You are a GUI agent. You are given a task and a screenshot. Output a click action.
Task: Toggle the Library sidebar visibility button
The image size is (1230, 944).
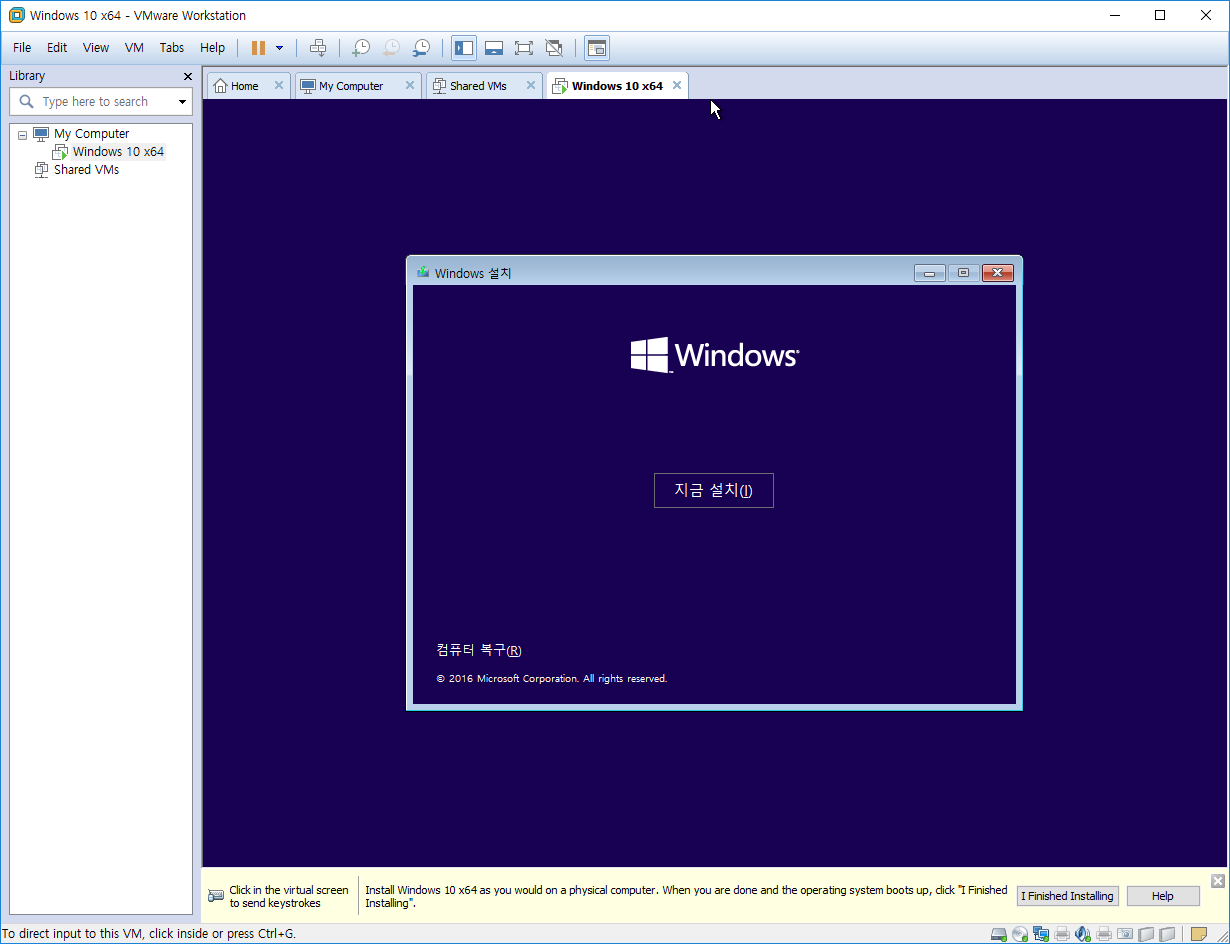[463, 47]
